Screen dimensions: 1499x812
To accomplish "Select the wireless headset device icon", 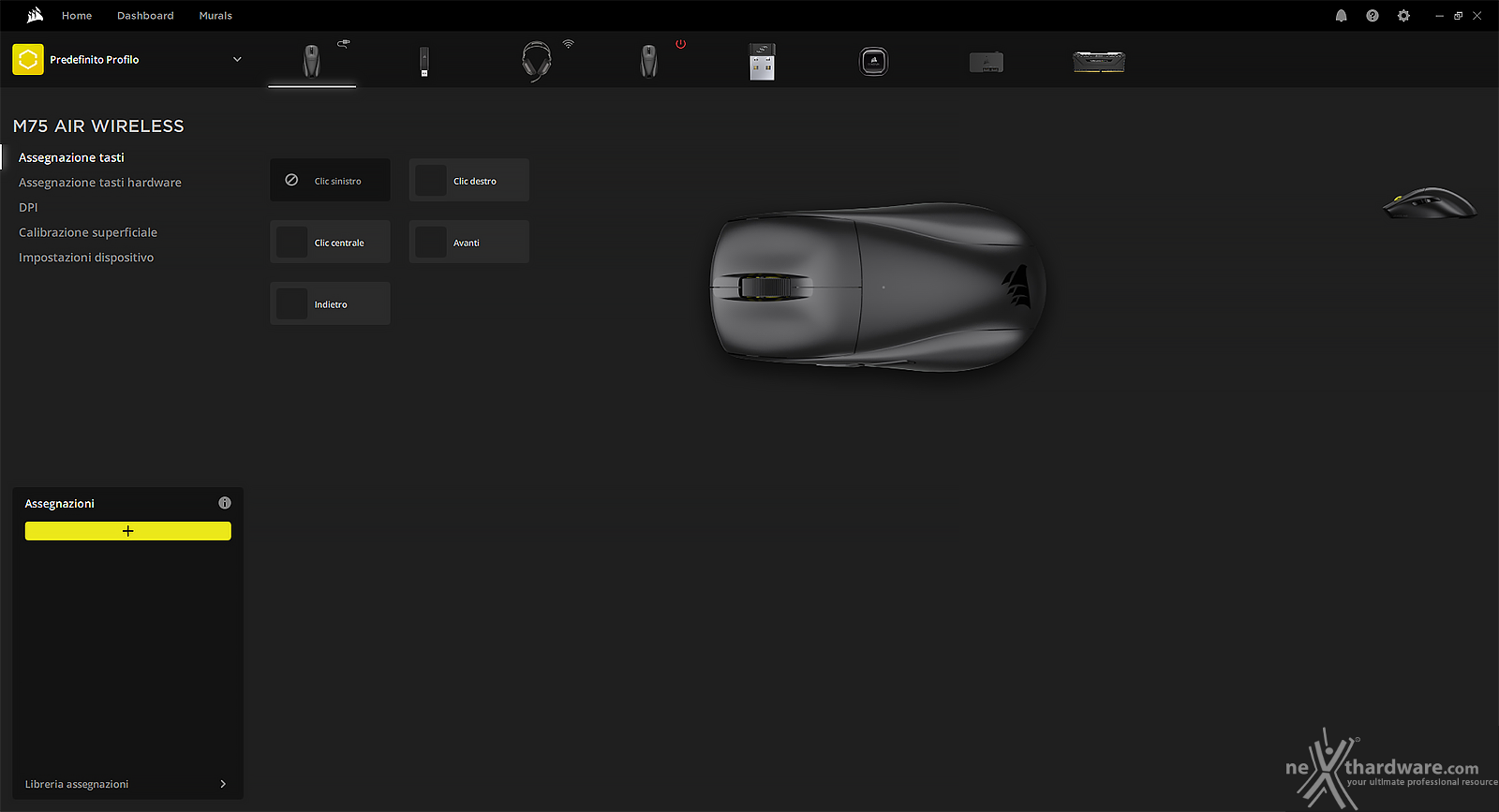I will (x=537, y=62).
